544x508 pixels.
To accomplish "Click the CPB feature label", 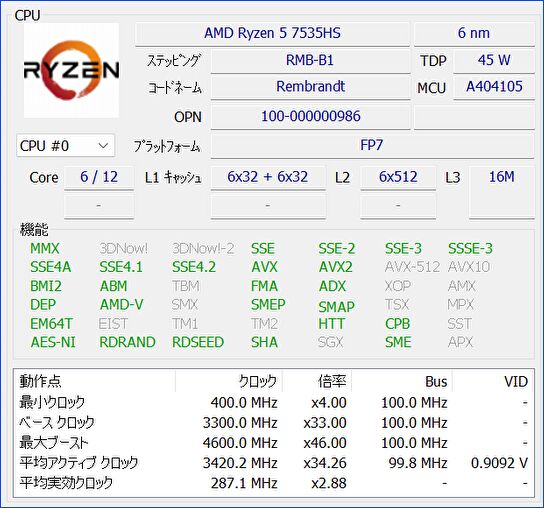I will [x=398, y=324].
